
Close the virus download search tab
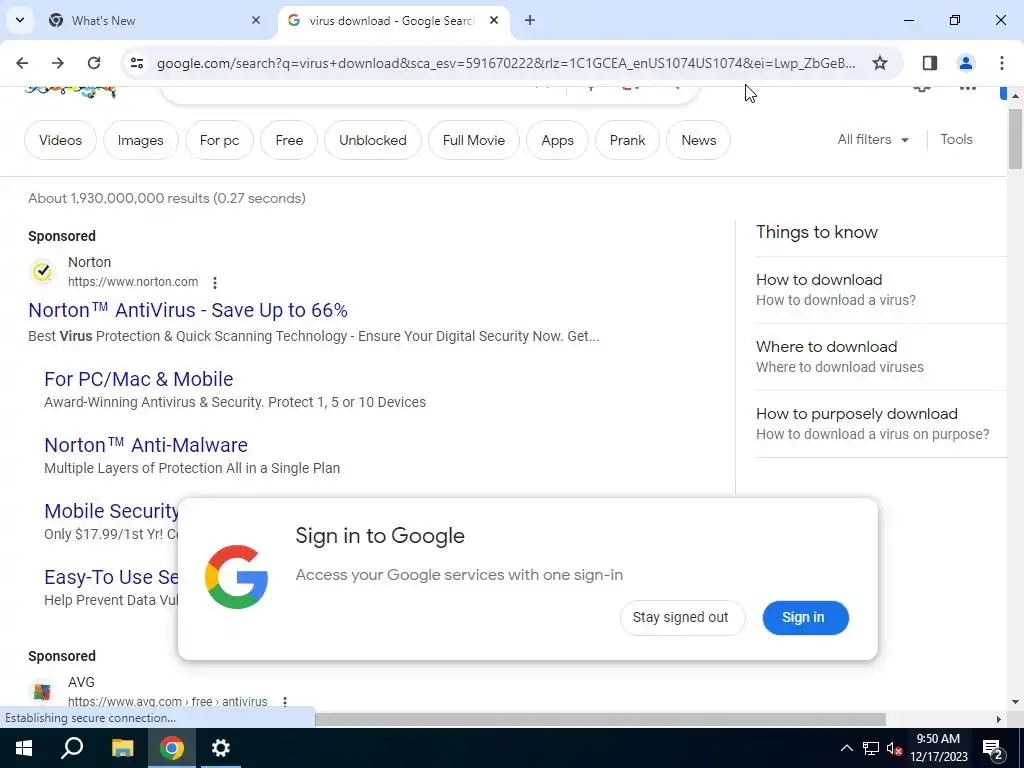click(x=494, y=20)
